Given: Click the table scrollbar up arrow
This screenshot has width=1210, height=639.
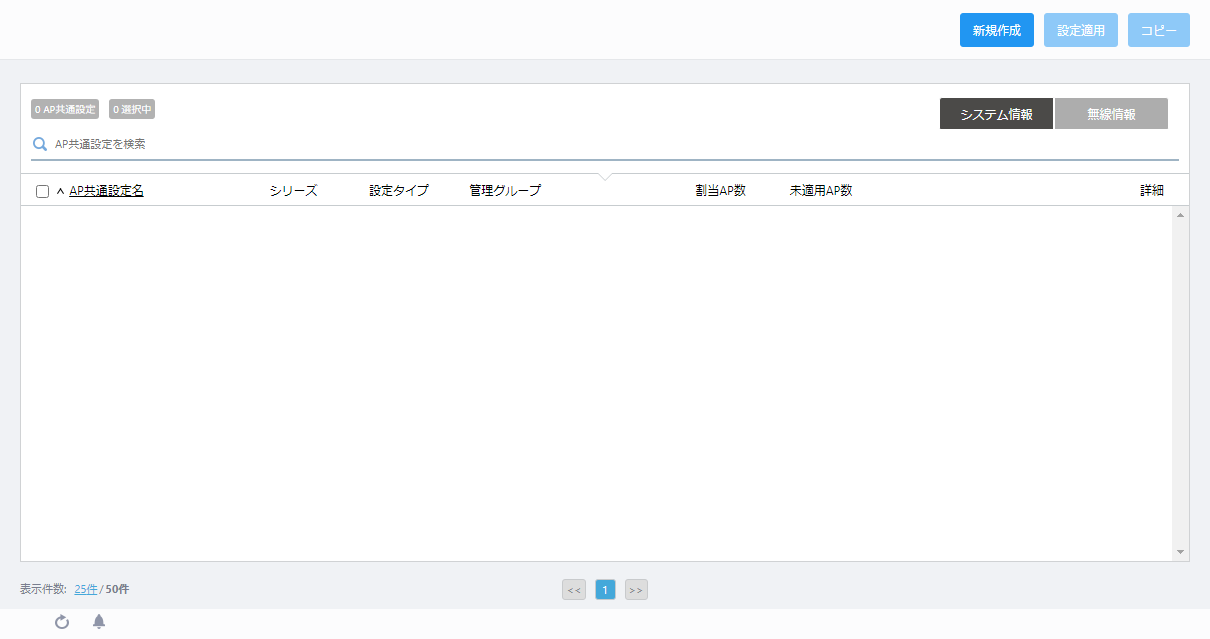Looking at the screenshot, I should [1181, 215].
